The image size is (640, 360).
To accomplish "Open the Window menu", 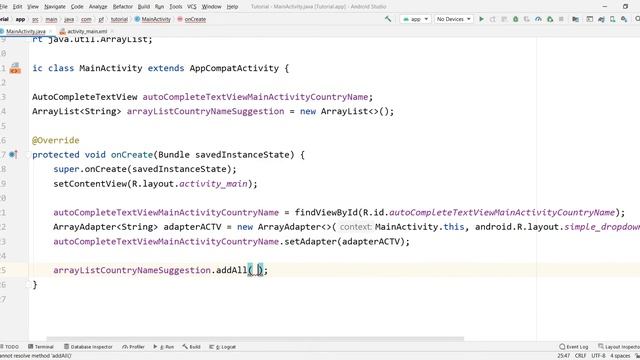I will [x=211, y=7].
